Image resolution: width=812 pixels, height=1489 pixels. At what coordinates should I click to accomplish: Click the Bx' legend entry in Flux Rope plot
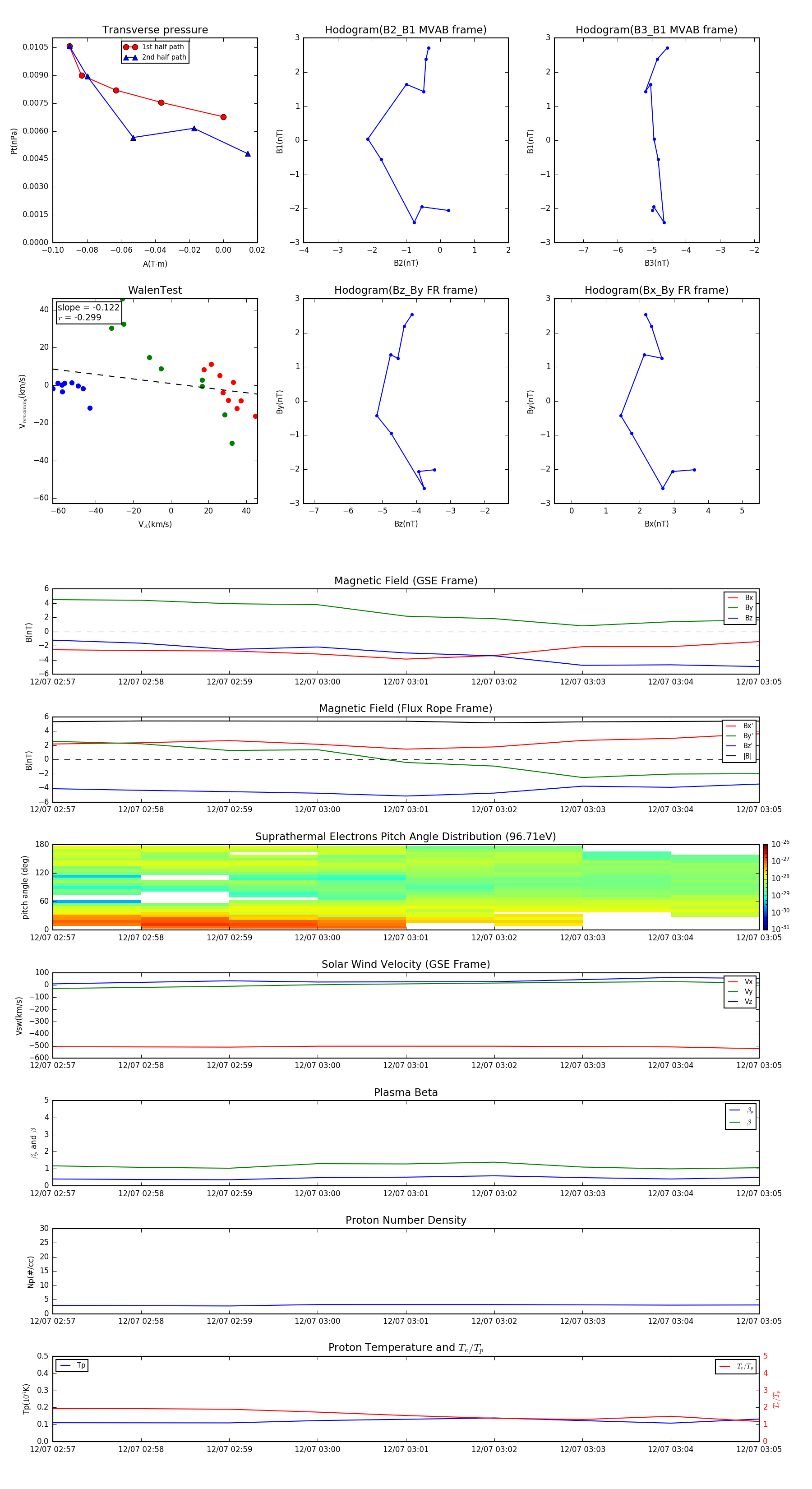click(739, 726)
